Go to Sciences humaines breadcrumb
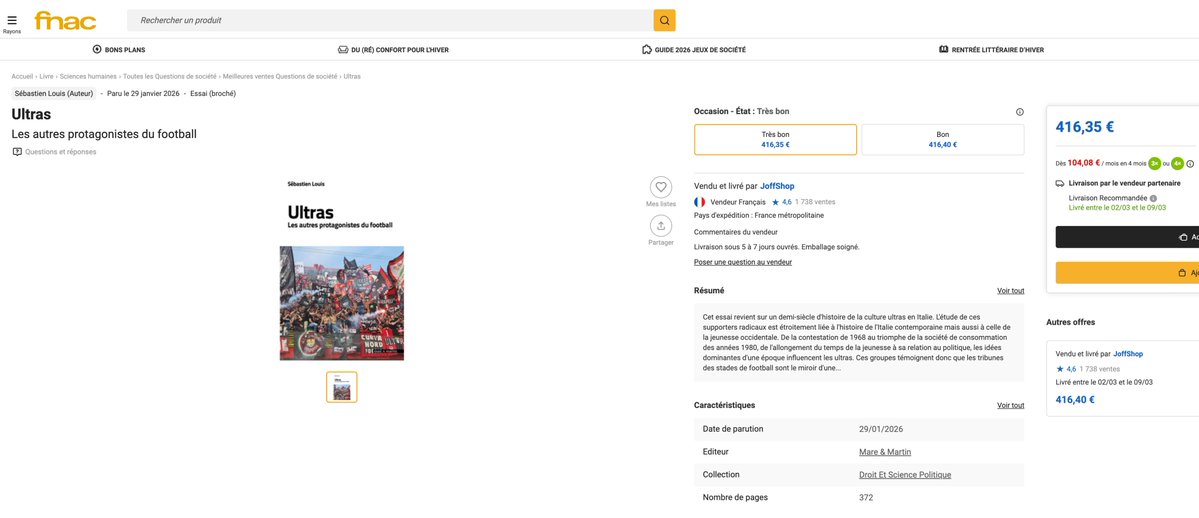The height and width of the screenshot is (518, 1199). click(88, 77)
